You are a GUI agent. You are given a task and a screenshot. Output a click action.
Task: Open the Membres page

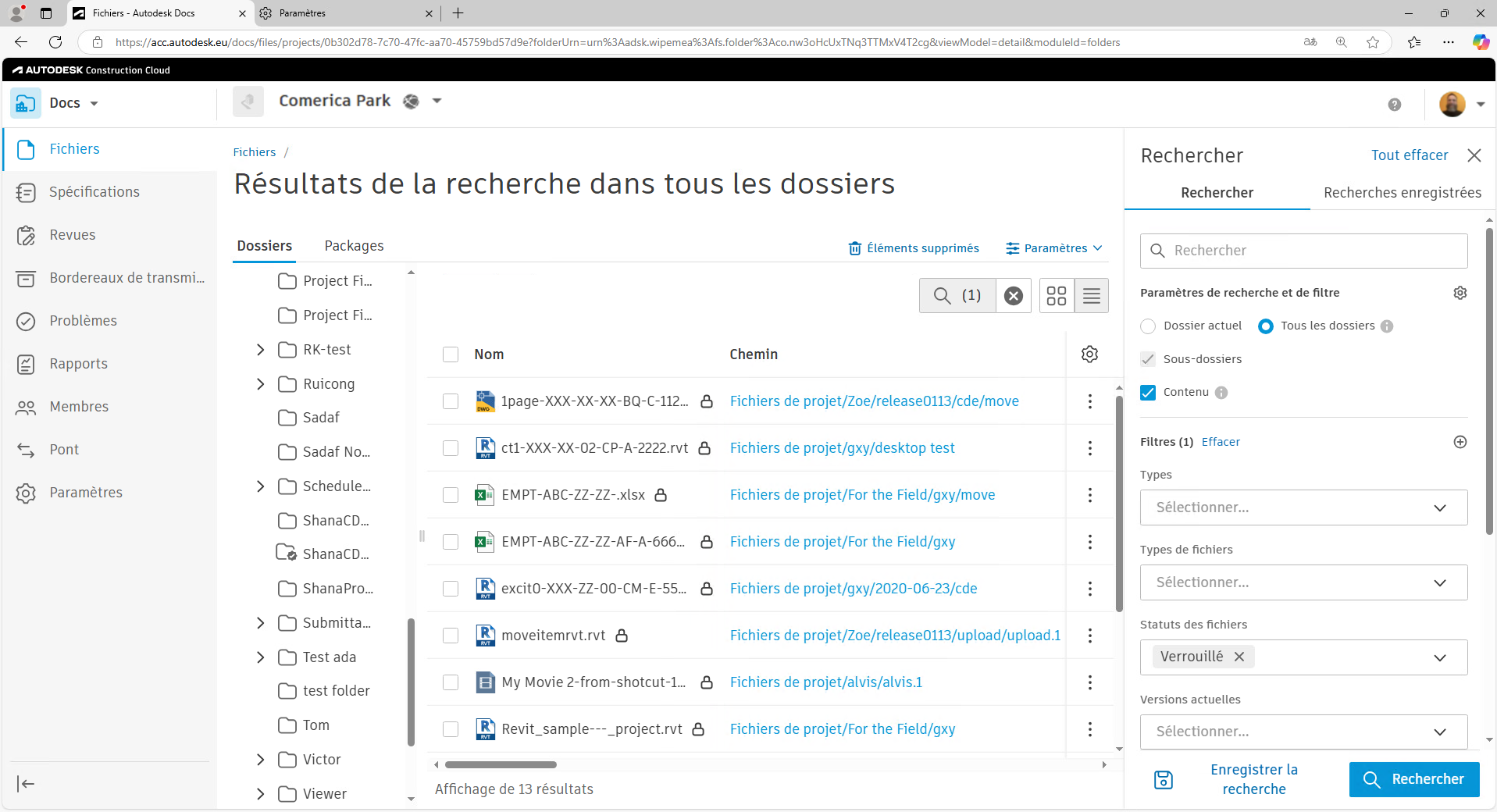pyautogui.click(x=78, y=406)
